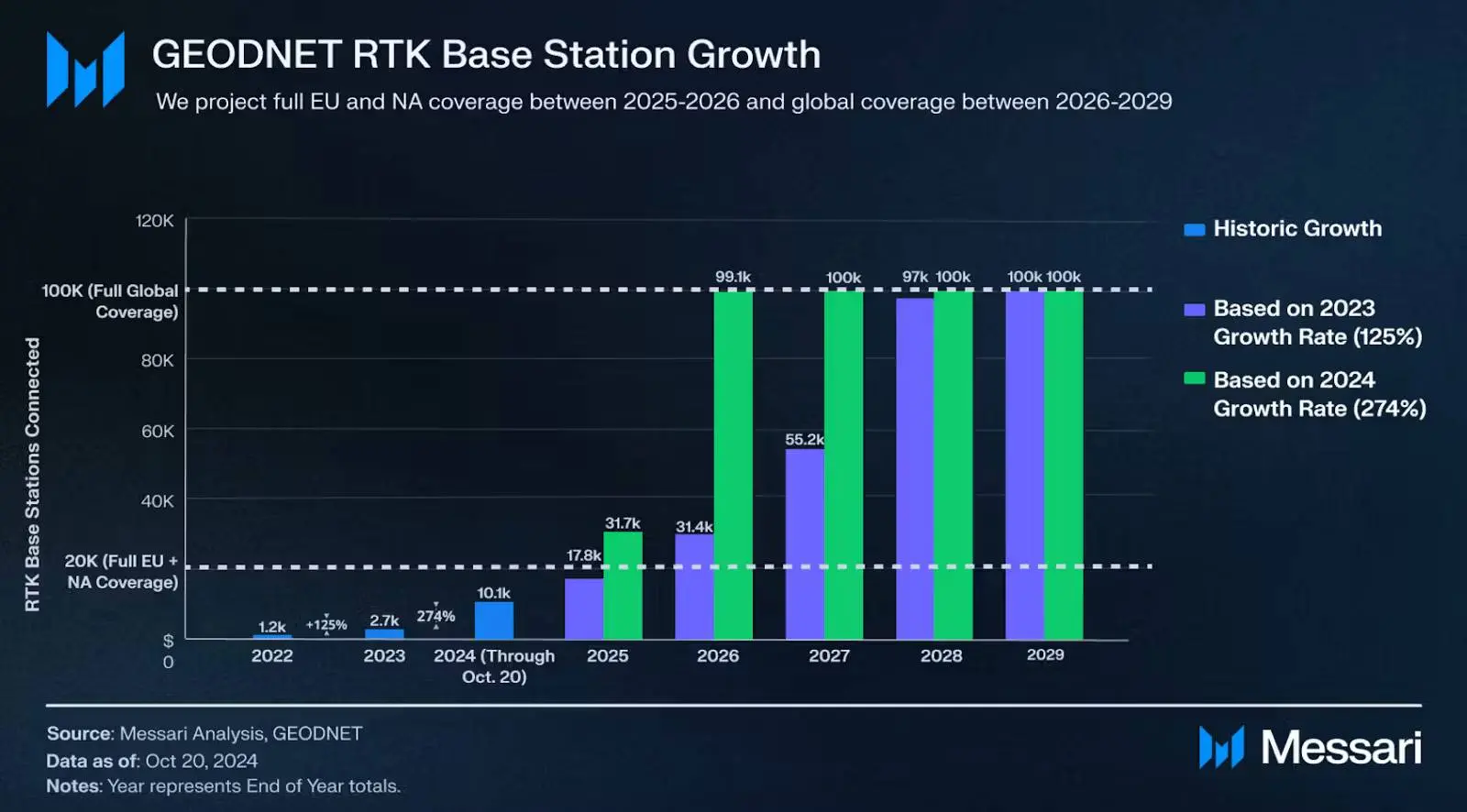Select the blue Historic Growth legend swatch

click(1194, 230)
